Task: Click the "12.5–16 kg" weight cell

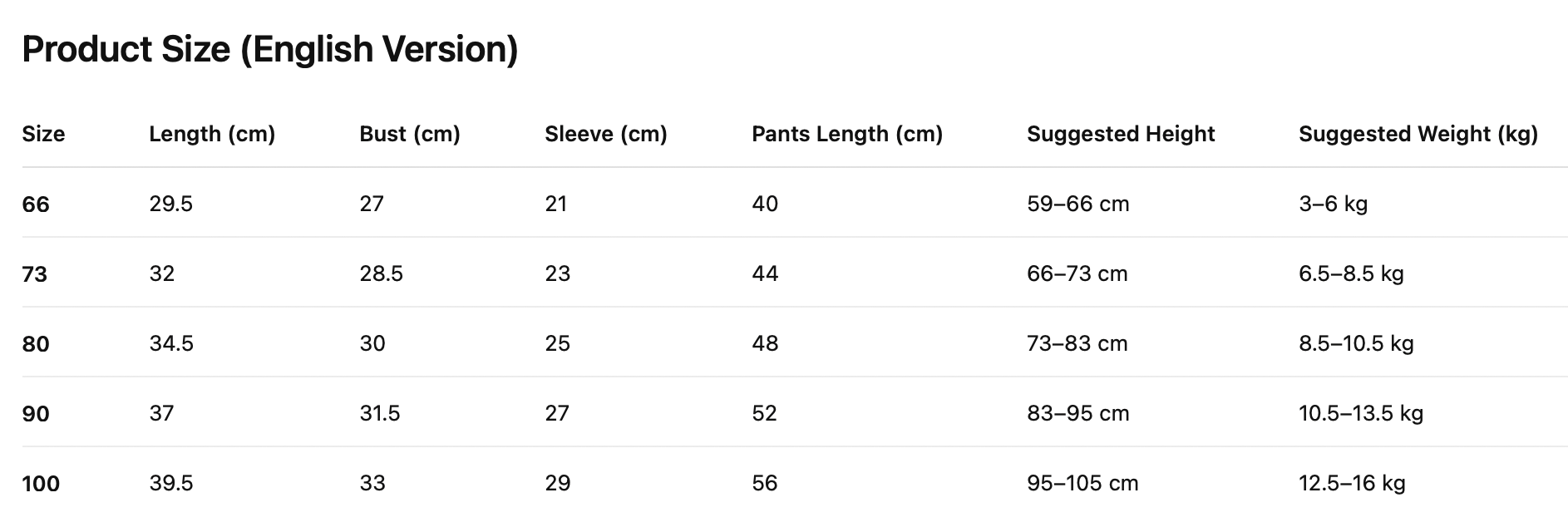Action: point(1351,484)
